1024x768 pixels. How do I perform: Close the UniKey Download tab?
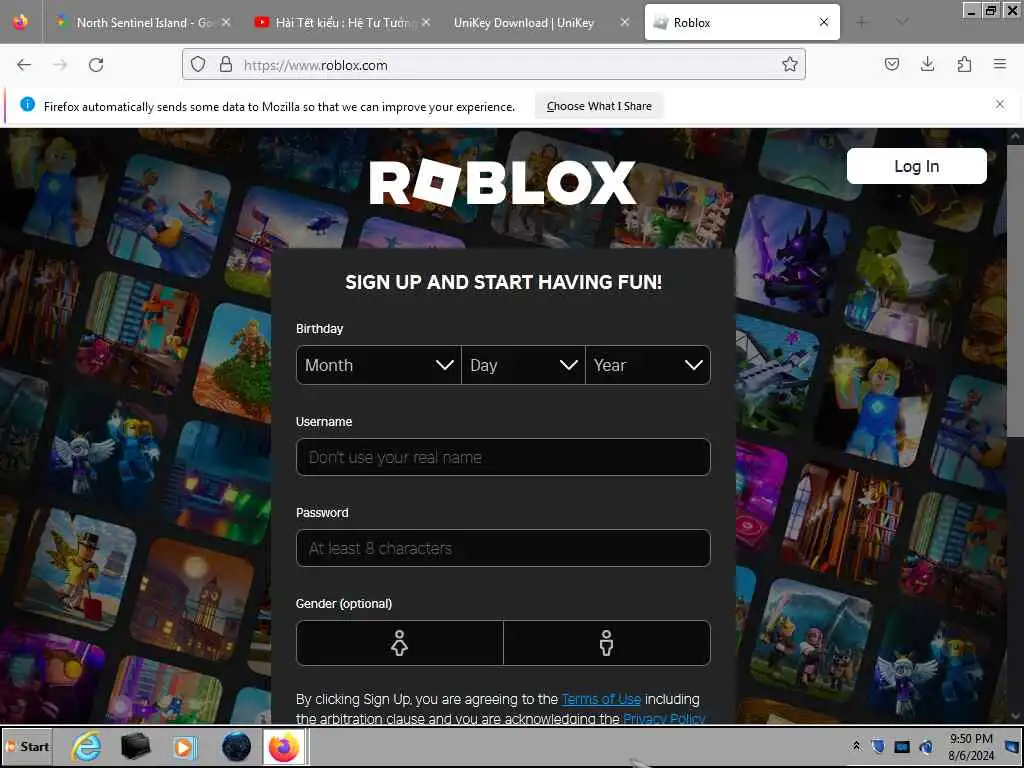[x=624, y=22]
